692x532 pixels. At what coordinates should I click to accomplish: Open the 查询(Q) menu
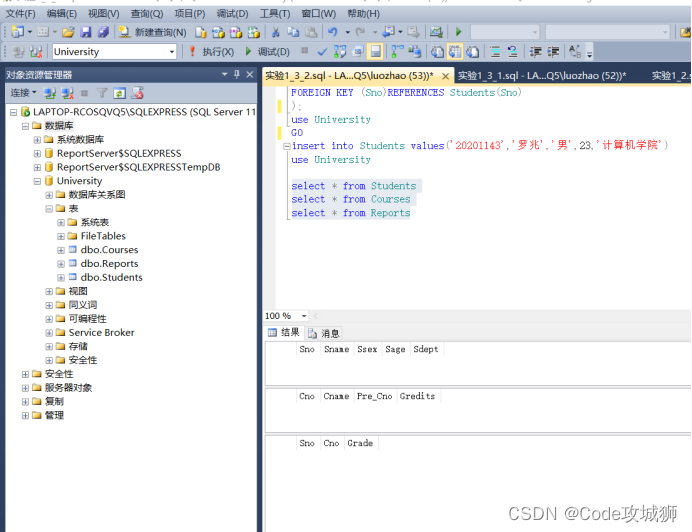[x=147, y=14]
